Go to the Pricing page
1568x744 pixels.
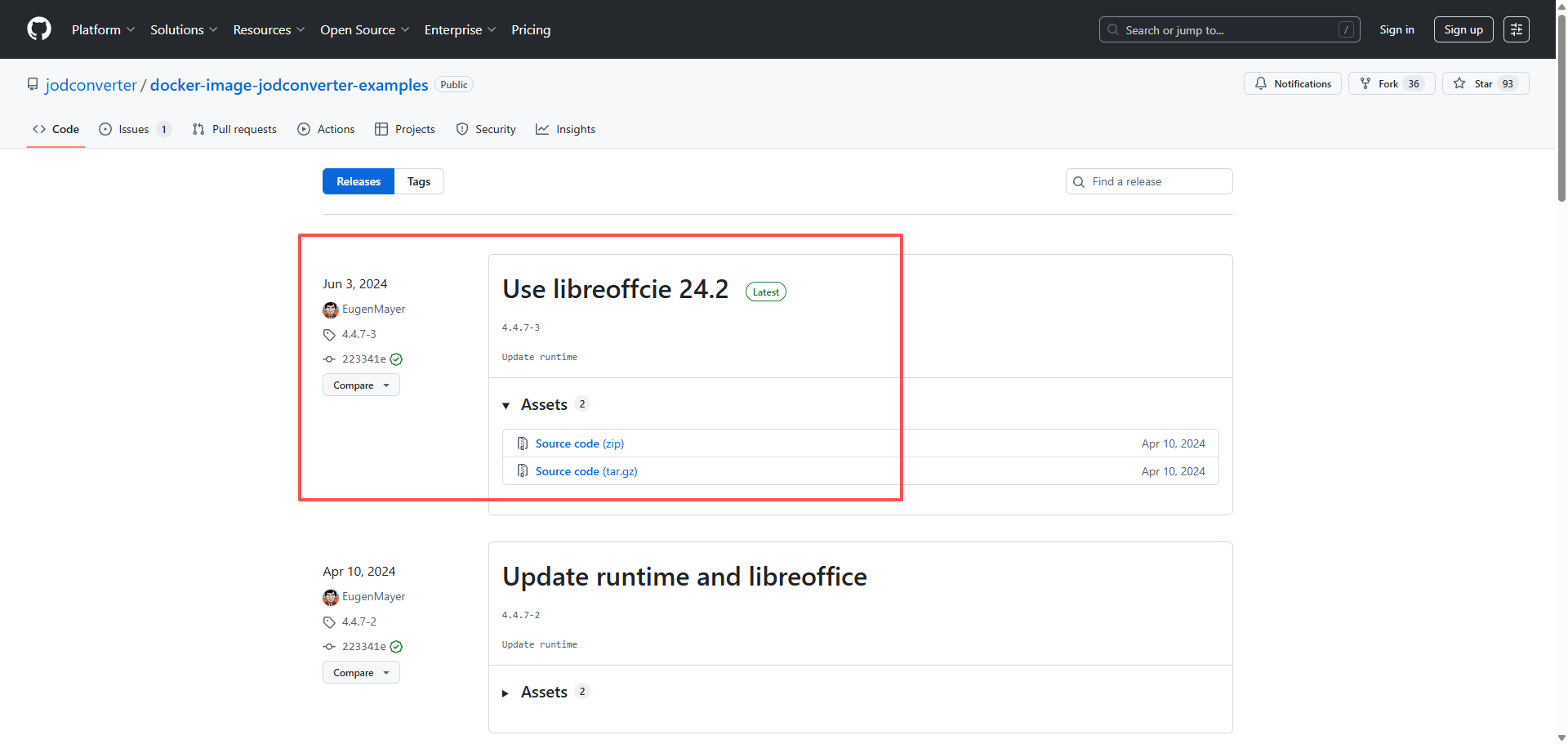point(531,29)
